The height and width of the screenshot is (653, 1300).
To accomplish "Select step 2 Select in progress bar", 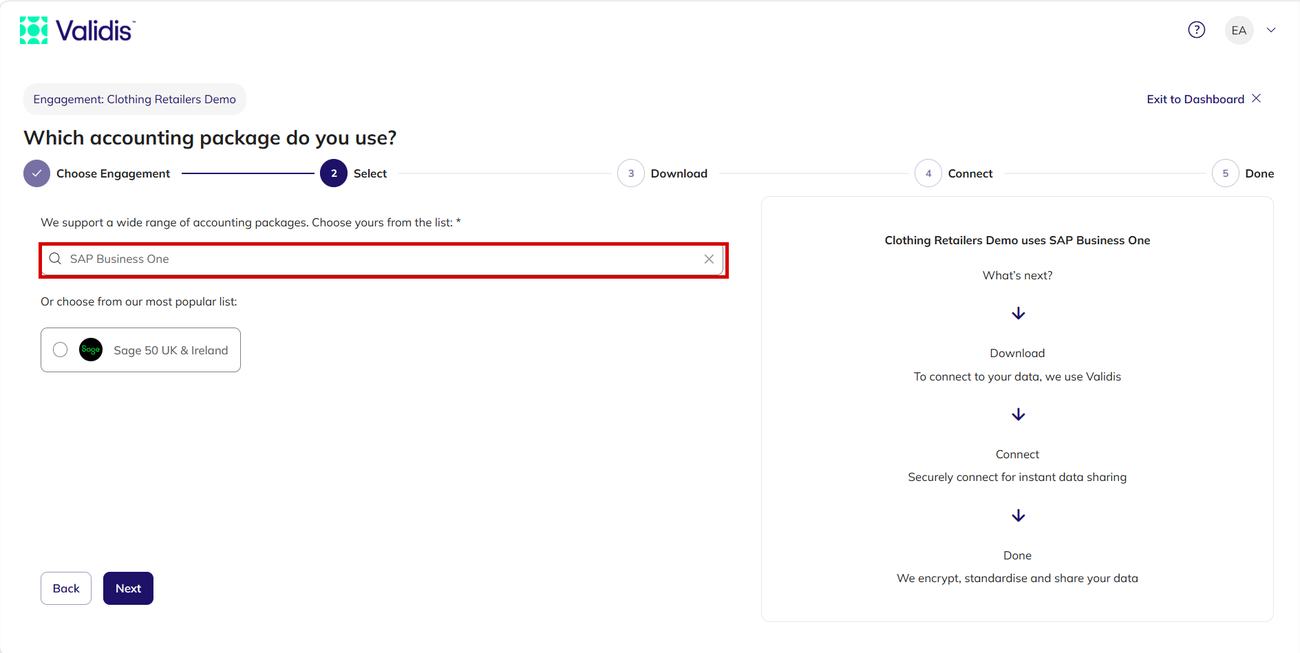I will coord(353,173).
